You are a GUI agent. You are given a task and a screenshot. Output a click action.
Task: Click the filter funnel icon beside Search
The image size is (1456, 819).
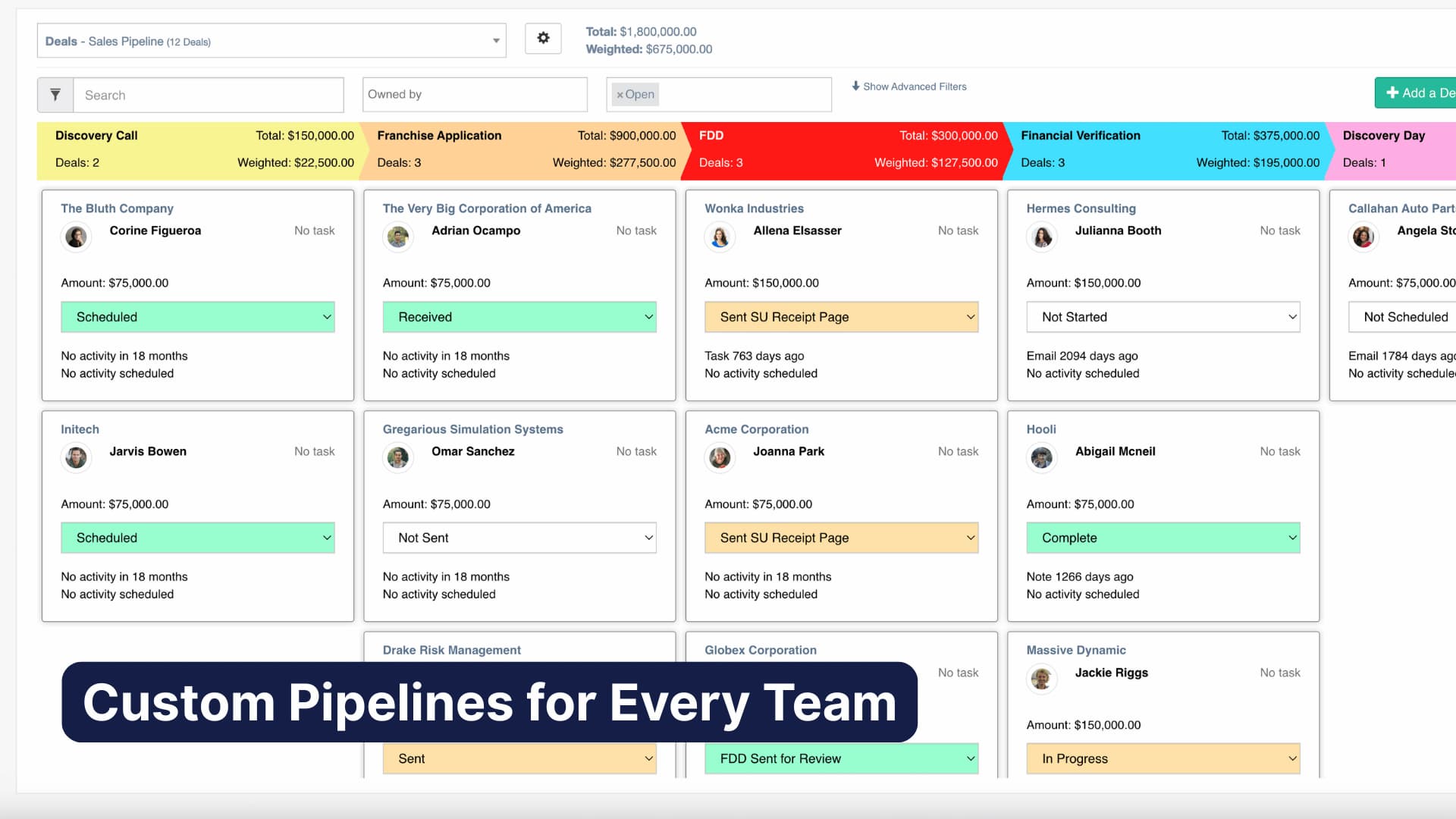click(55, 95)
